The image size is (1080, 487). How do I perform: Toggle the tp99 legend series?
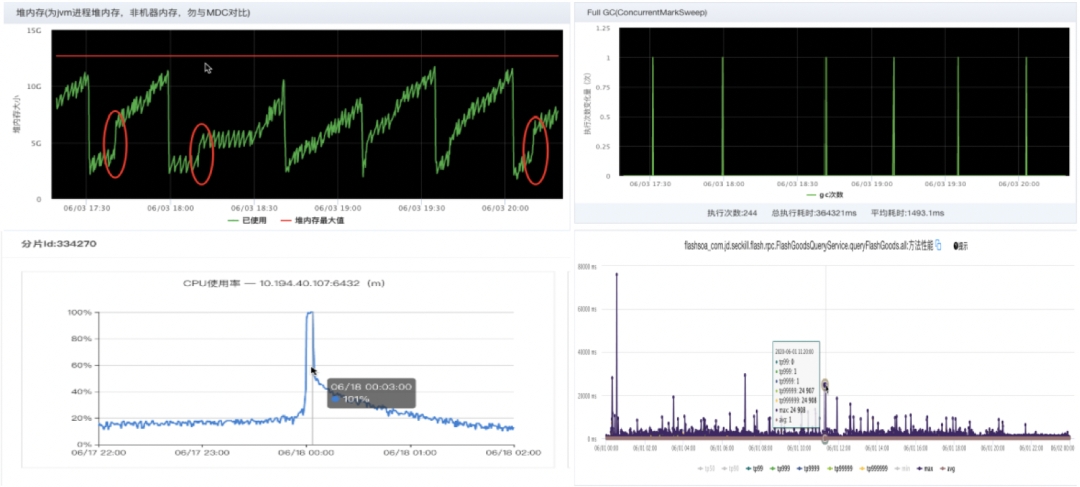754,468
